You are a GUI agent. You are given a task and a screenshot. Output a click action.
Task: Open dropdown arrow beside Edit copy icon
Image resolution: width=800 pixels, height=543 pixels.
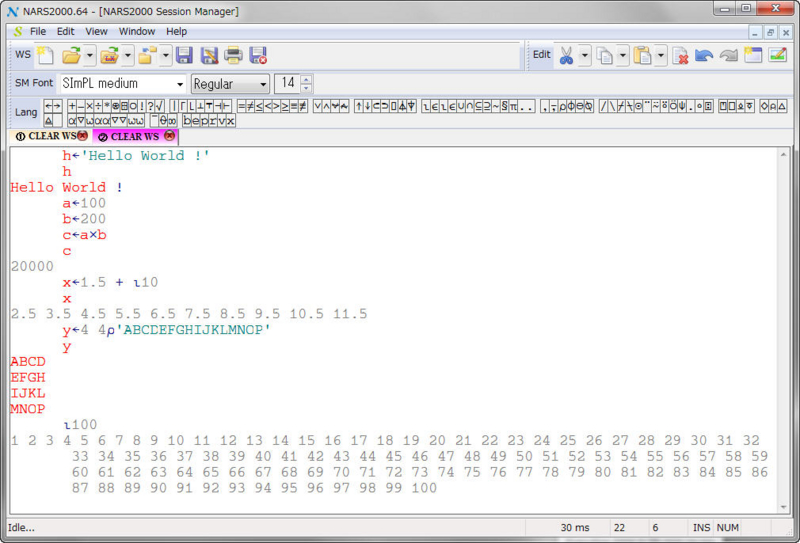pyautogui.click(x=623, y=55)
